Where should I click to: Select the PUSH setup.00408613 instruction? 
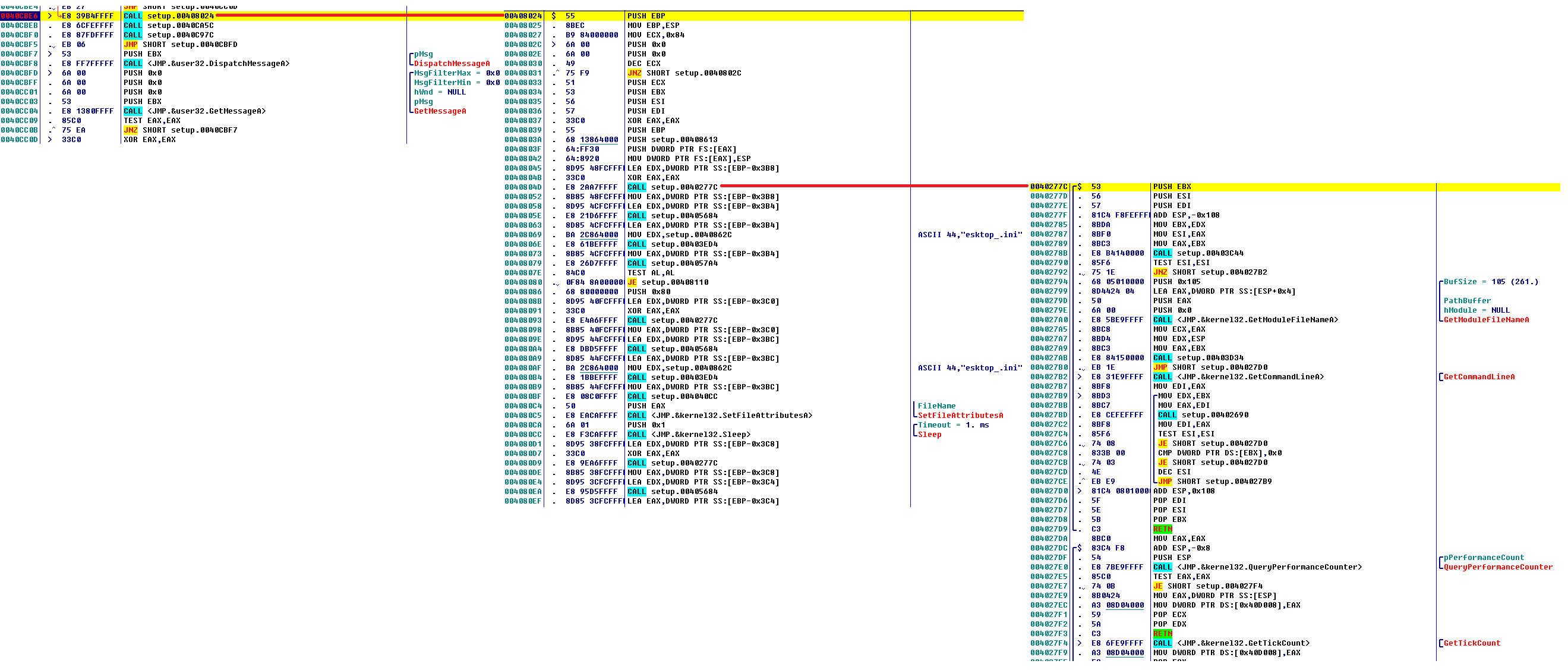click(672, 140)
